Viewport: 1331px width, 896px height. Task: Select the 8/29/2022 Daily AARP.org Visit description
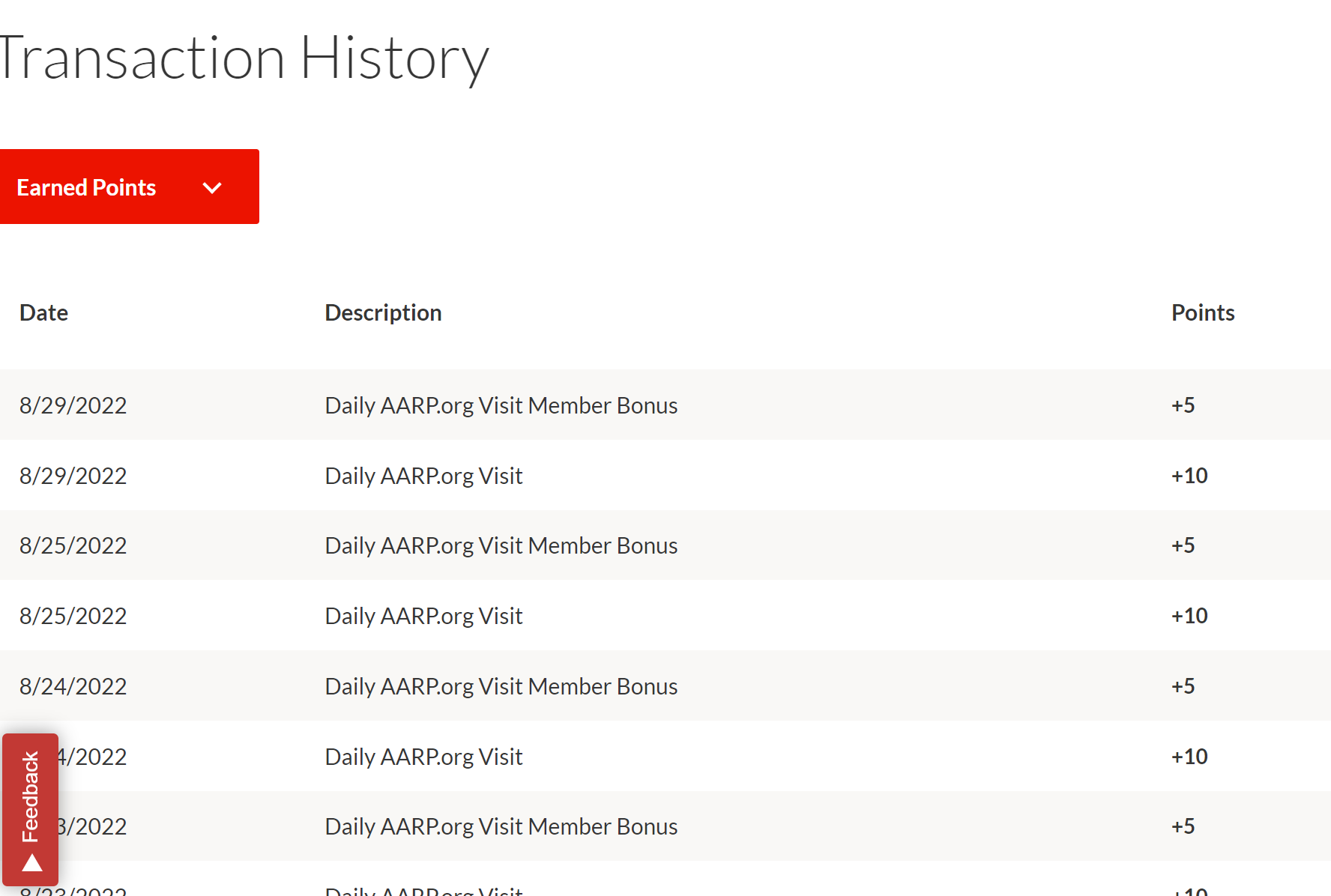tap(423, 476)
